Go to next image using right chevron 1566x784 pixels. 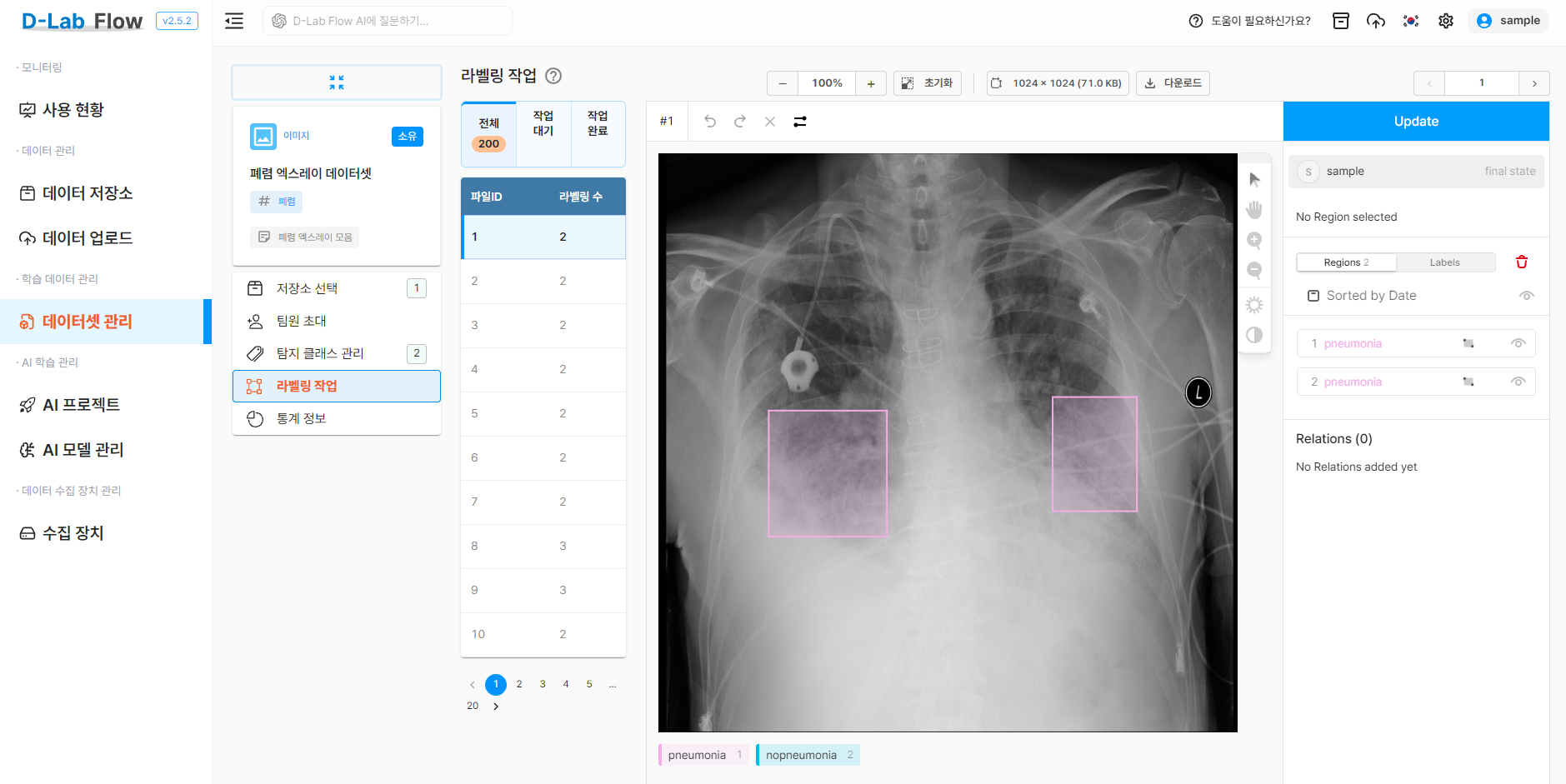[1534, 83]
